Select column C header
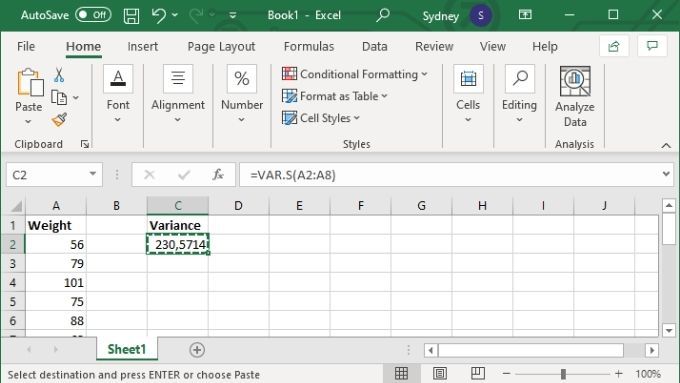 point(178,206)
